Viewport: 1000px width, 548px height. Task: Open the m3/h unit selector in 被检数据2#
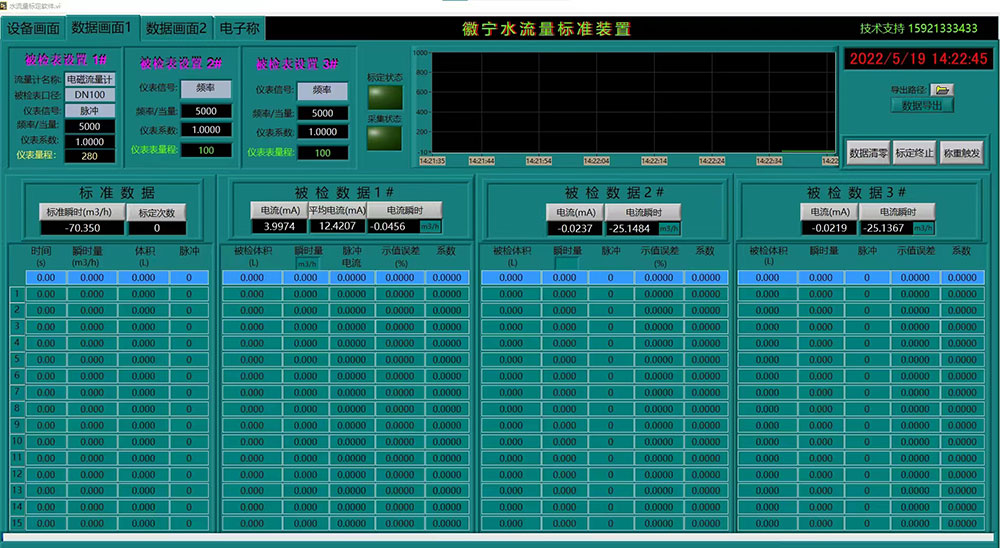[669, 228]
